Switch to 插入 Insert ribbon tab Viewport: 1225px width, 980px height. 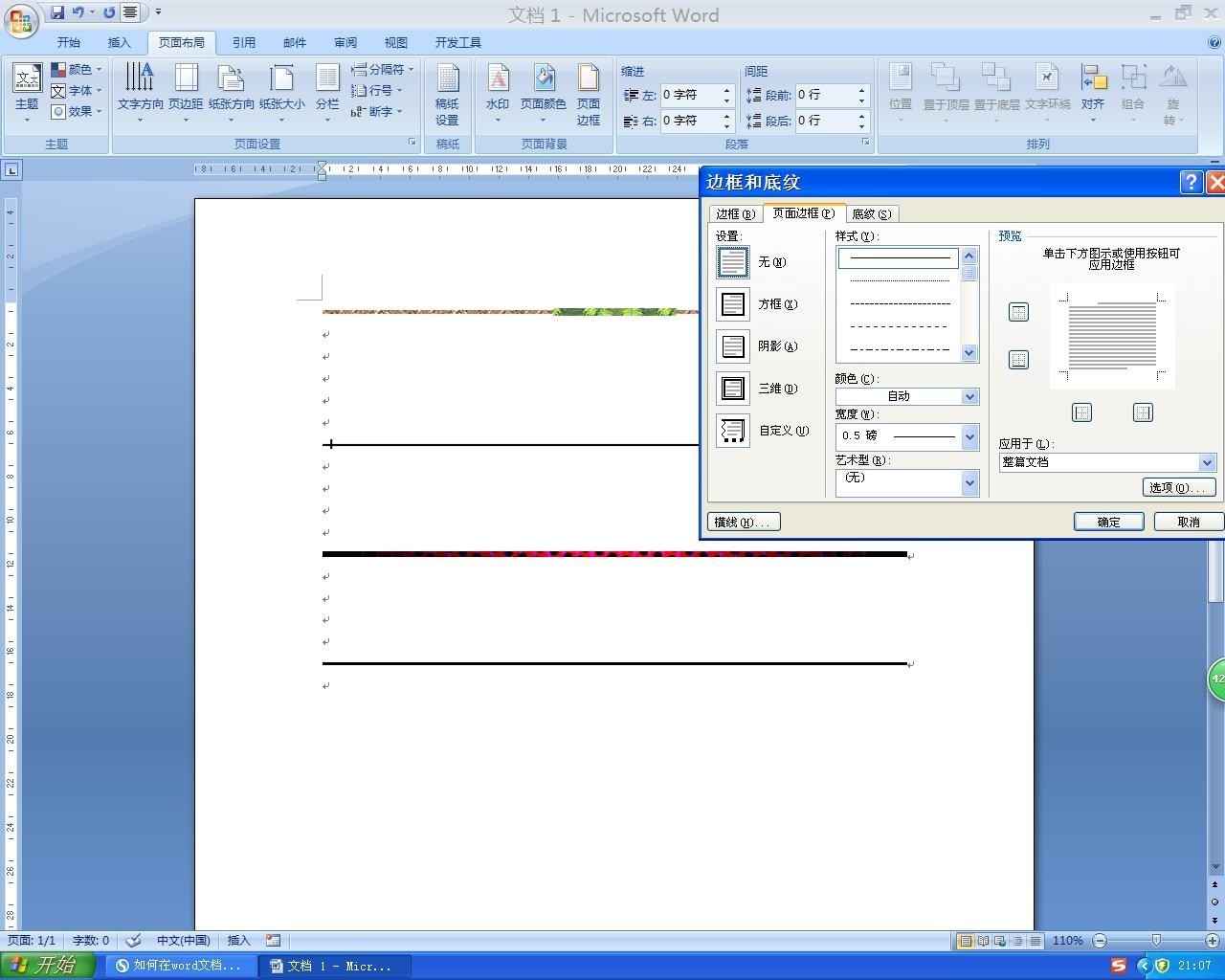tap(120, 43)
